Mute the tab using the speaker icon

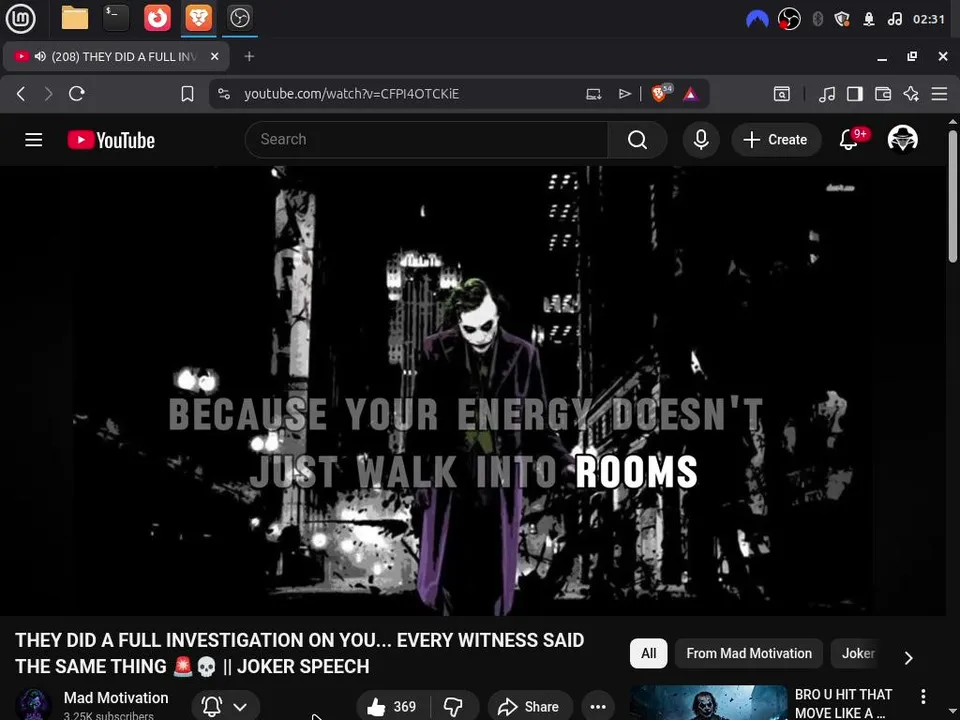click(x=40, y=56)
